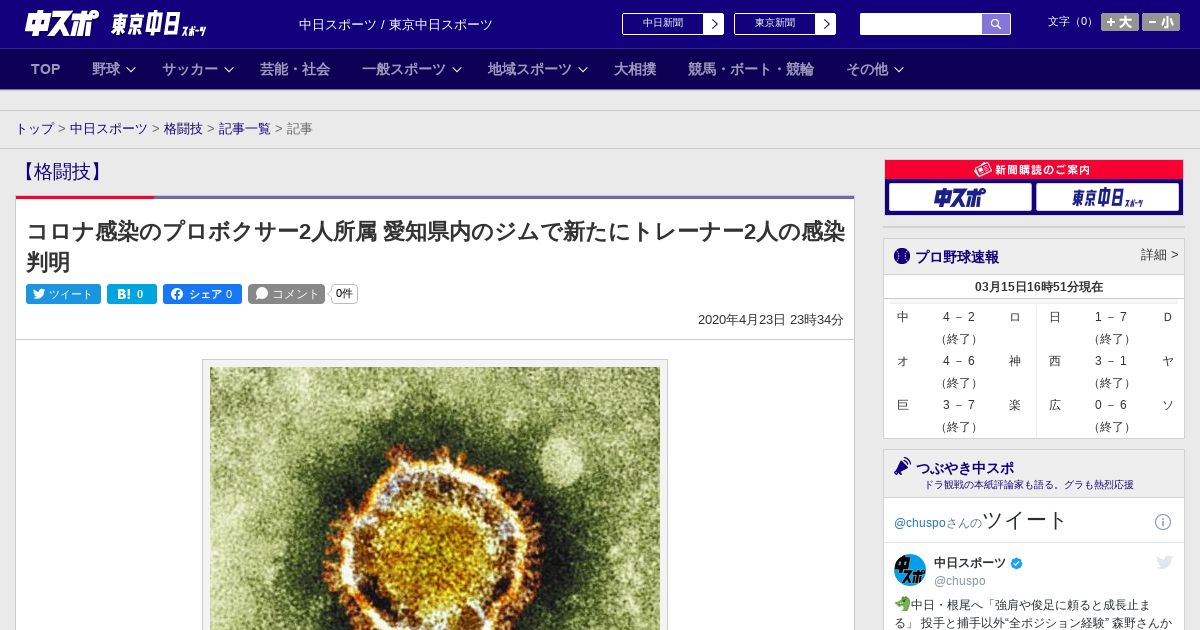Open 中日スポーツ tweet account name
Screen dimensions: 1200x630
point(970,563)
